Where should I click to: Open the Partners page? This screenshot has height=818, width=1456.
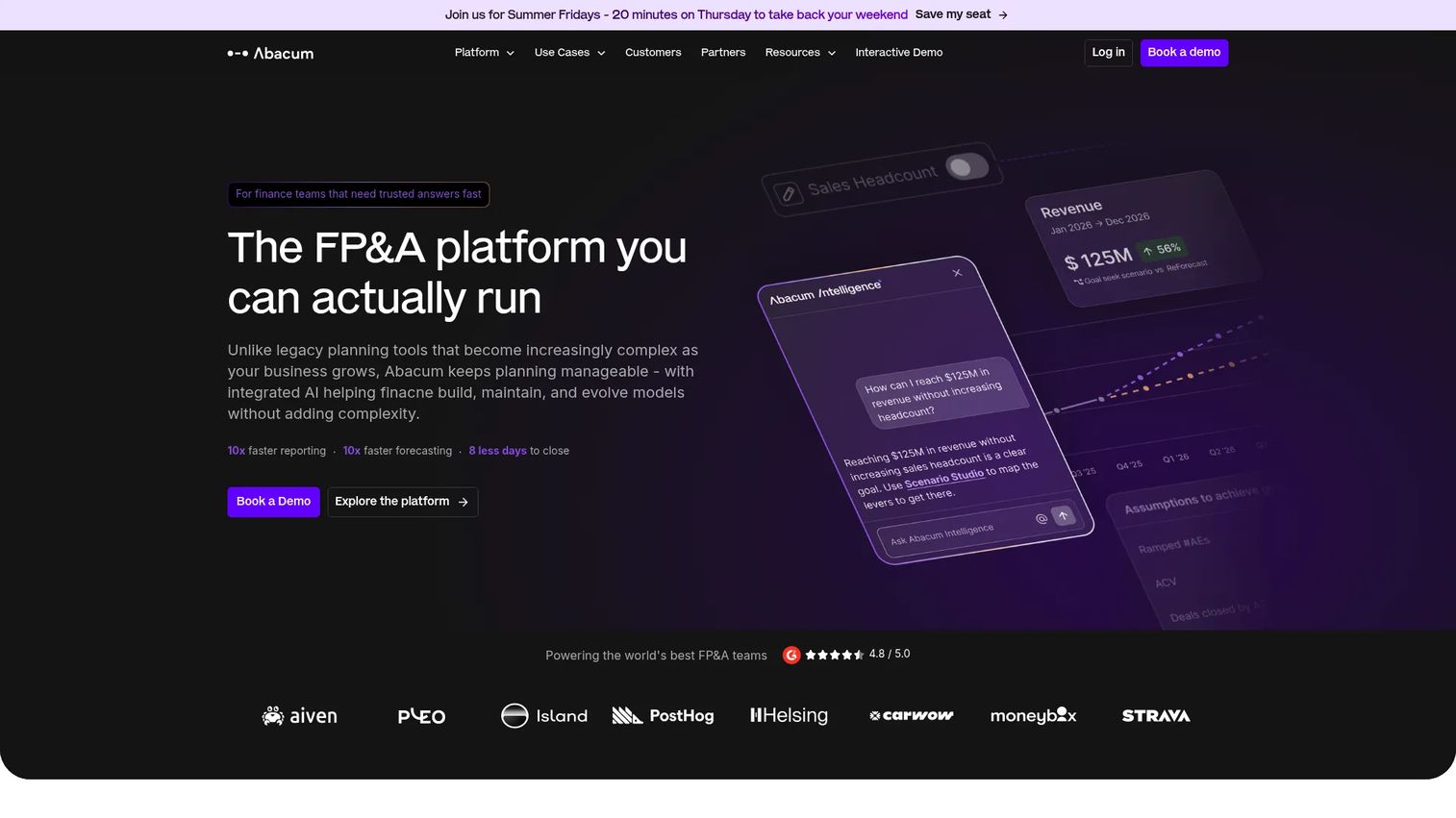point(723,53)
